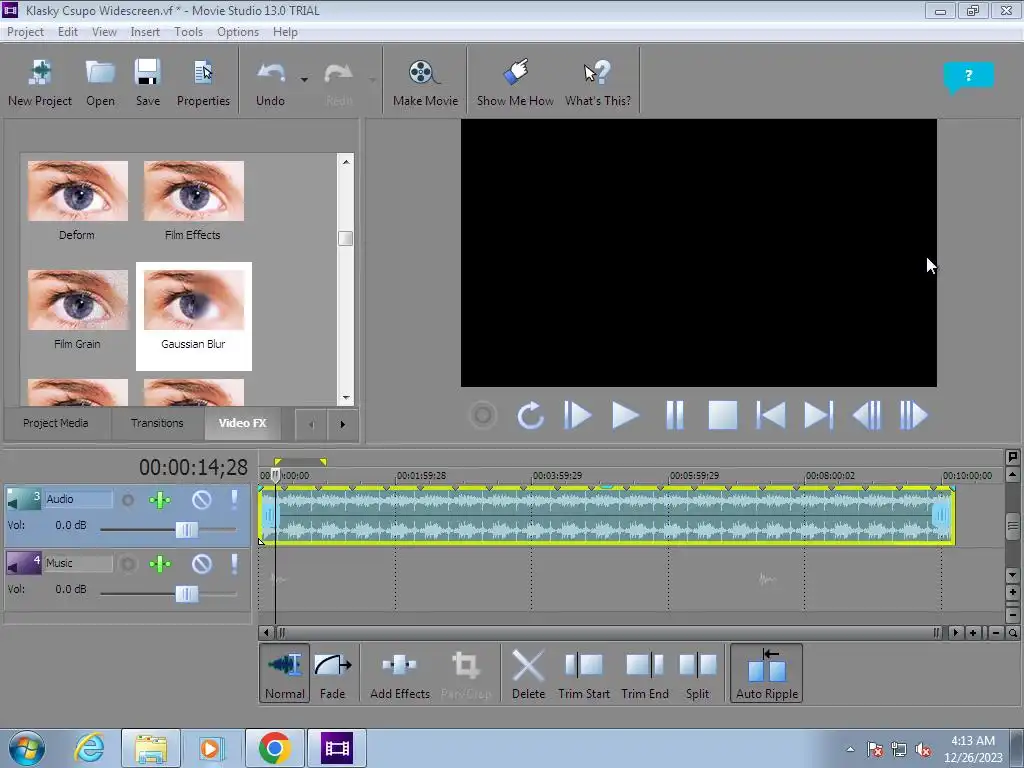The height and width of the screenshot is (768, 1024).
Task: Start a New Project from toolbar
Action: pos(40,83)
